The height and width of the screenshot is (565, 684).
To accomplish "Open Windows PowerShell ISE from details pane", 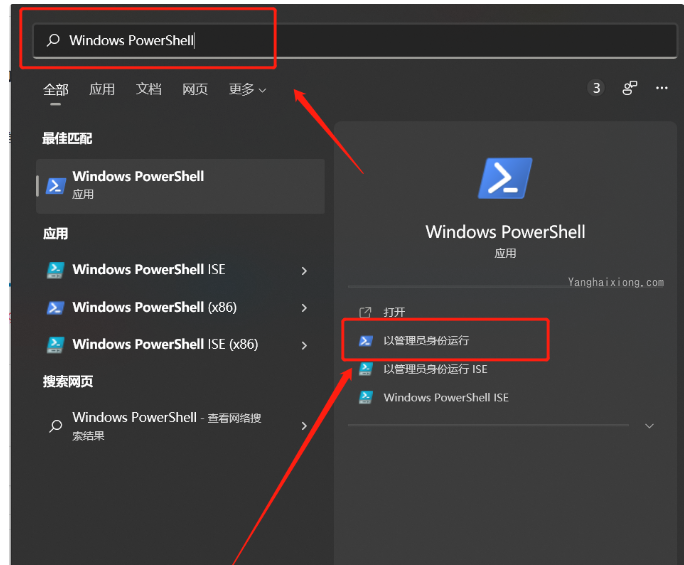I will tap(446, 397).
